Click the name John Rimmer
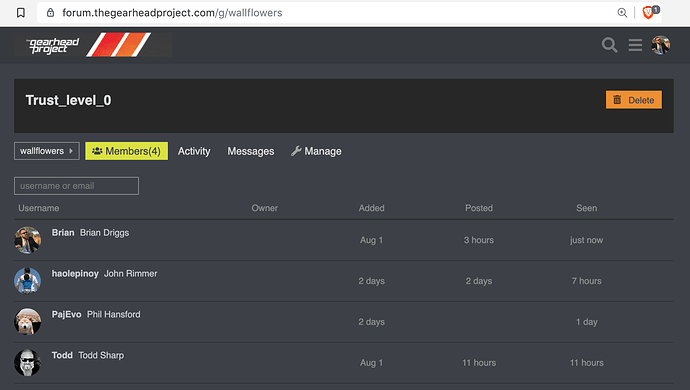 click(x=130, y=273)
